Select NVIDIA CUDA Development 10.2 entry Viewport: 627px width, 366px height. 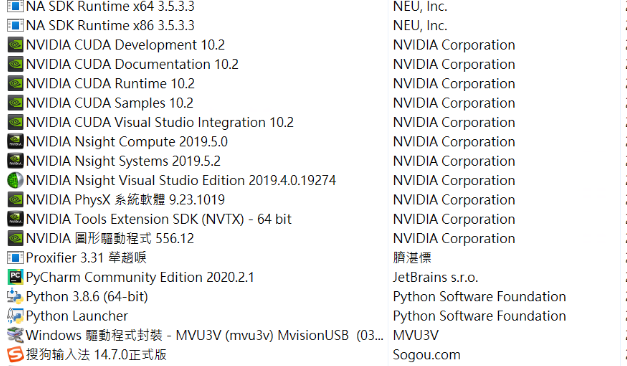click(125, 45)
